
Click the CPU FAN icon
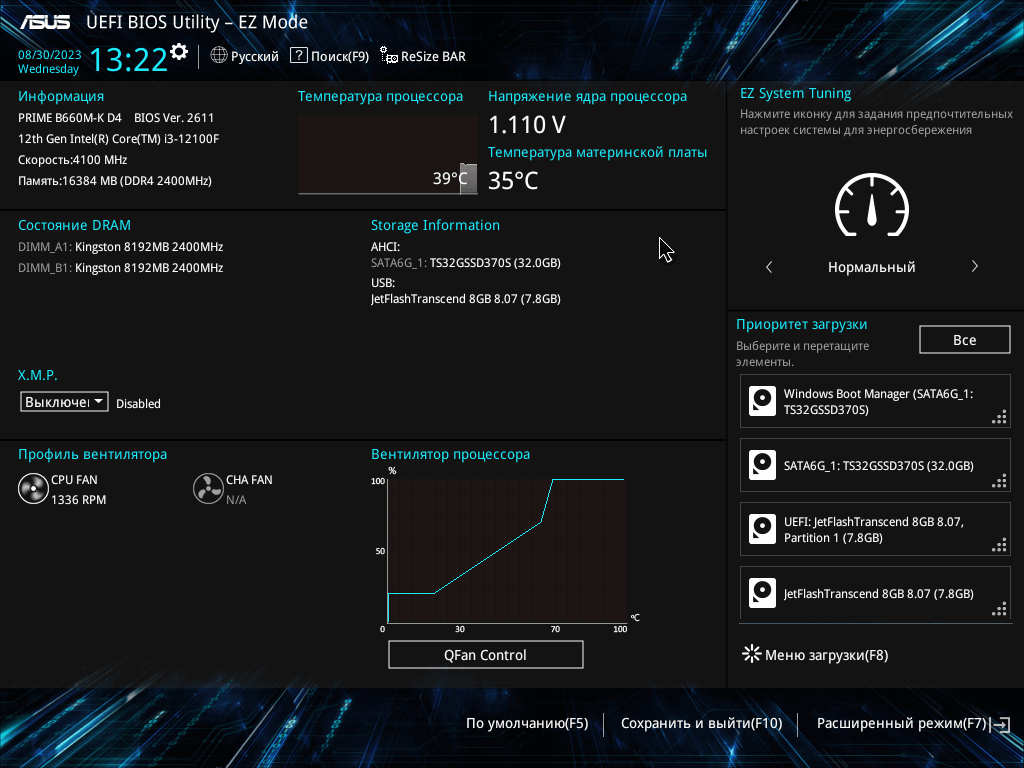tap(33, 489)
